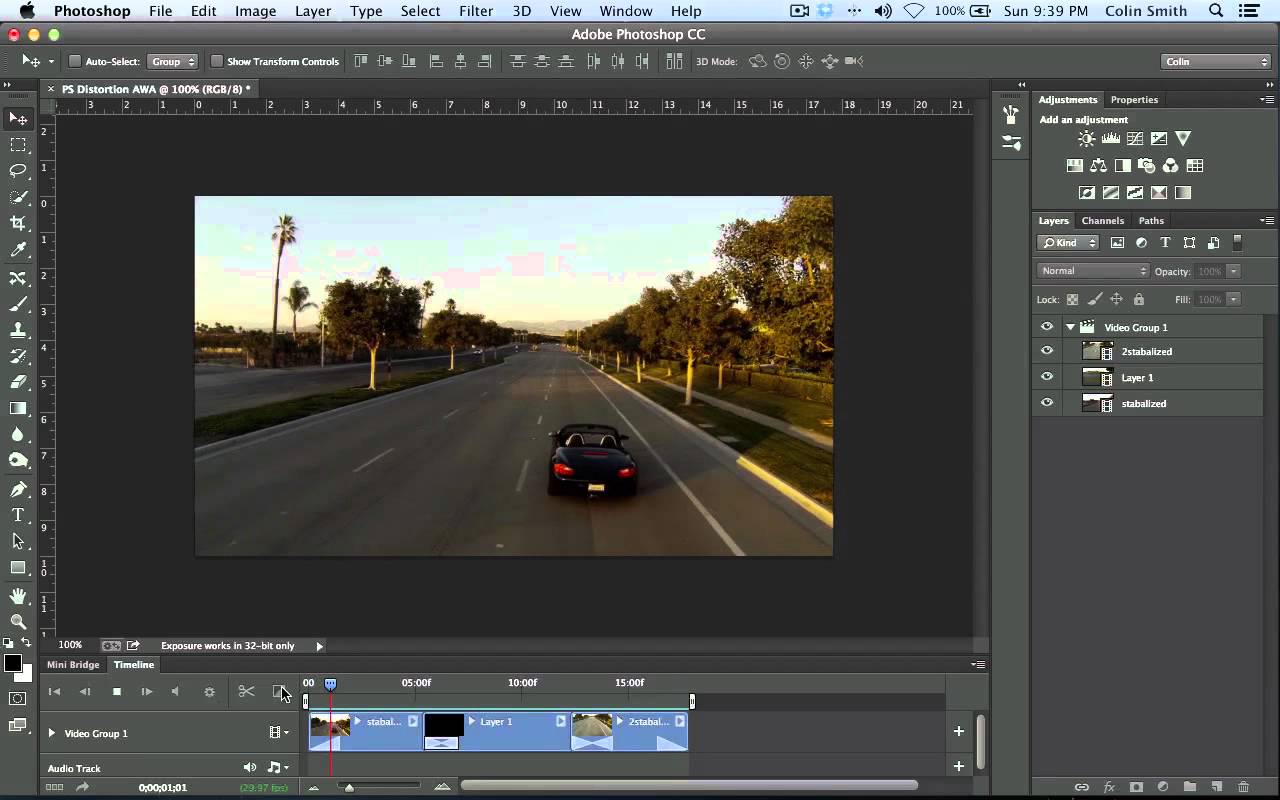Image resolution: width=1280 pixels, height=800 pixels.
Task: Open the Filter menu
Action: [475, 11]
